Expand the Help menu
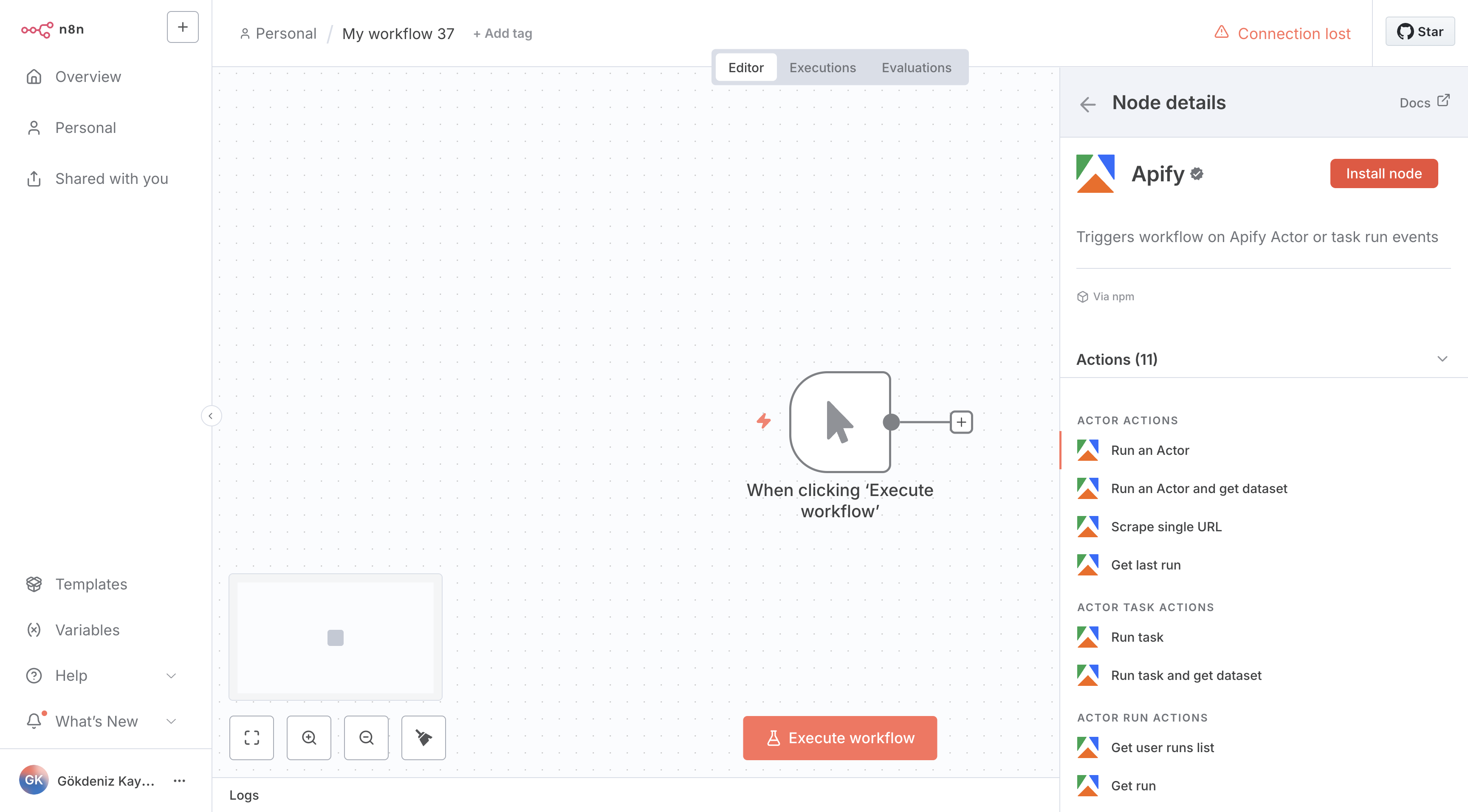Screen dimensions: 1468x812 71,675
